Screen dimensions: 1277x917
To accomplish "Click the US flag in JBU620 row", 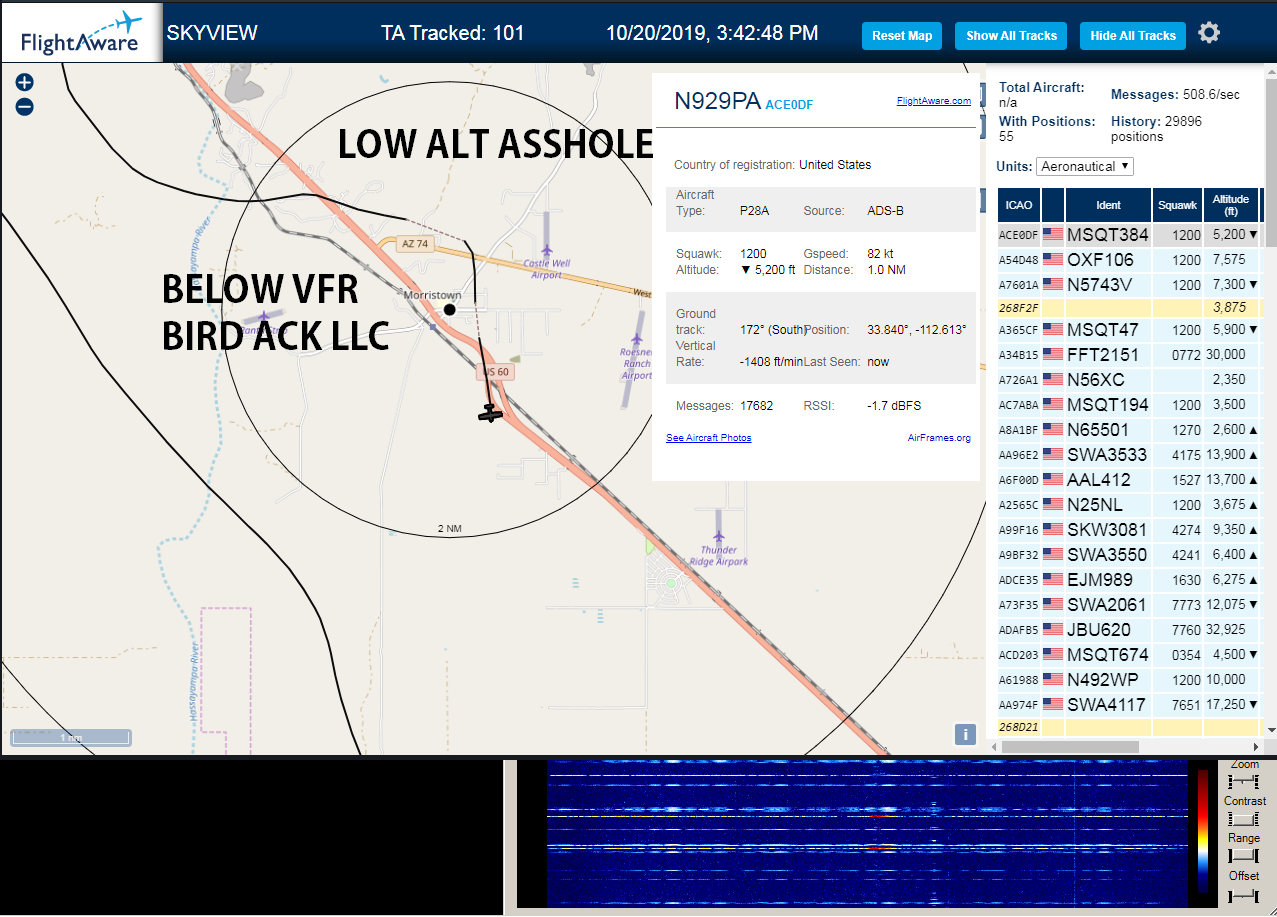I will click(1053, 630).
